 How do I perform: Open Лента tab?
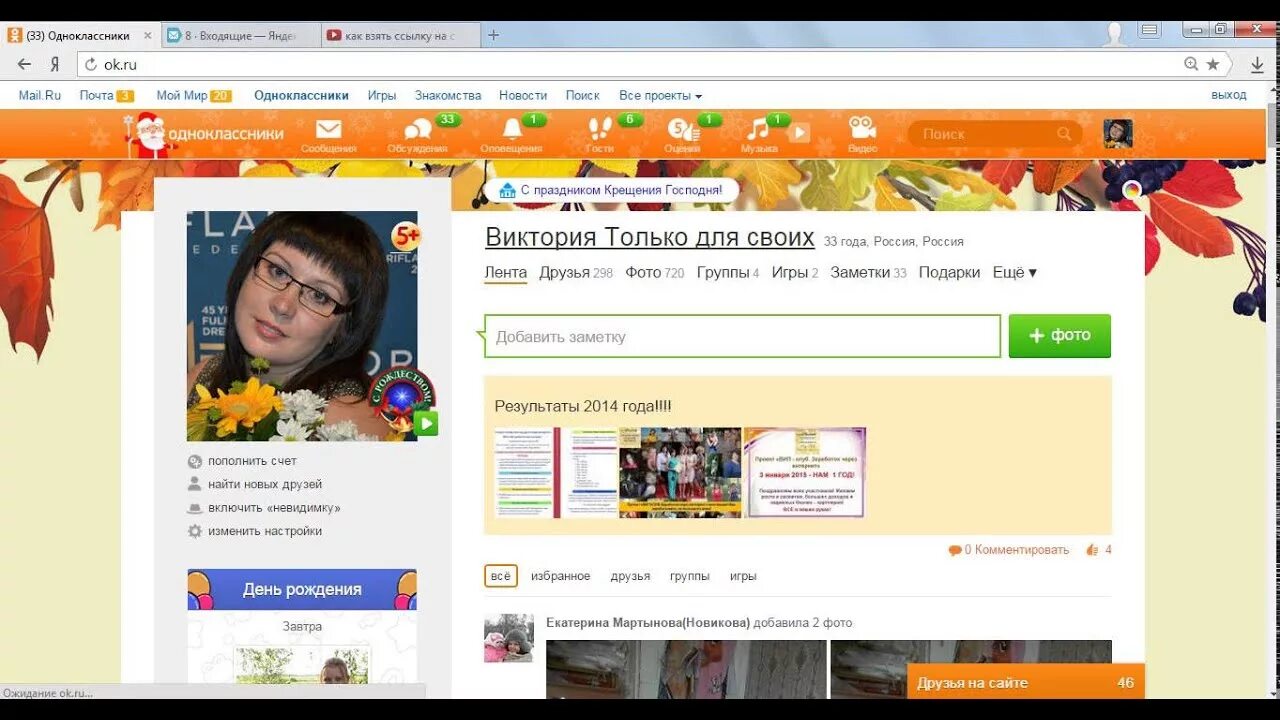click(505, 272)
